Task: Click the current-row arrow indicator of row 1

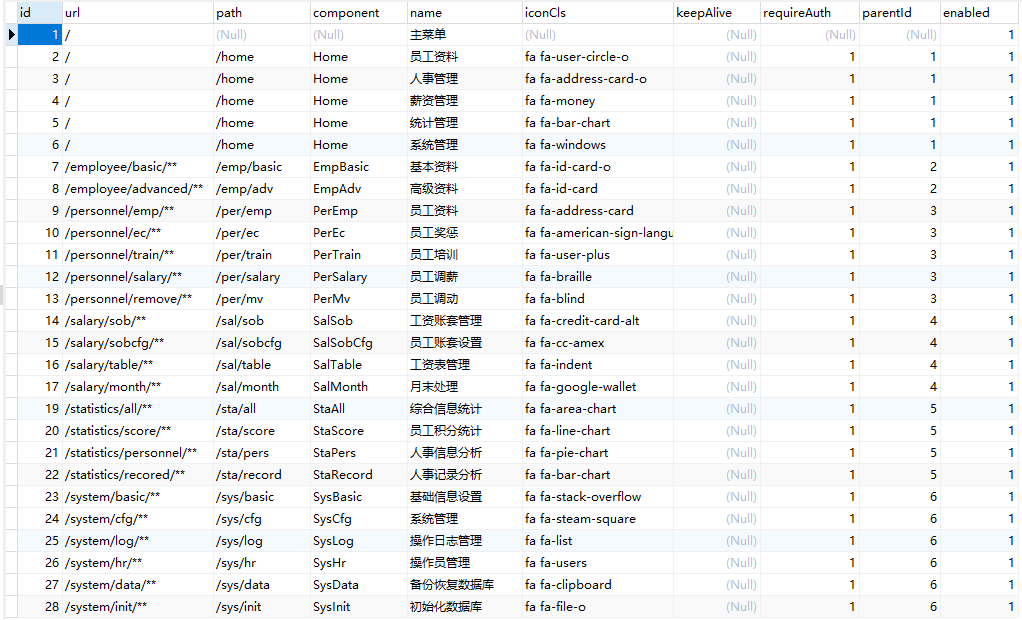Action: [12, 35]
